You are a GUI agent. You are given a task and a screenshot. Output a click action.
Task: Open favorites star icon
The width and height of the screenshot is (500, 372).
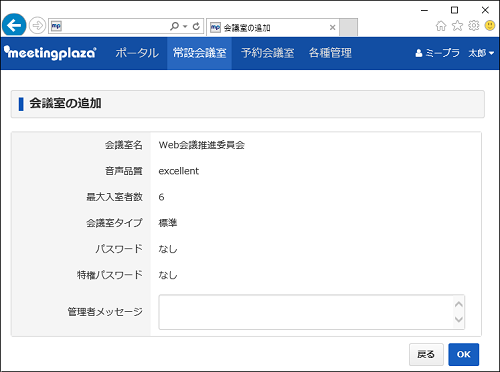pos(457,26)
